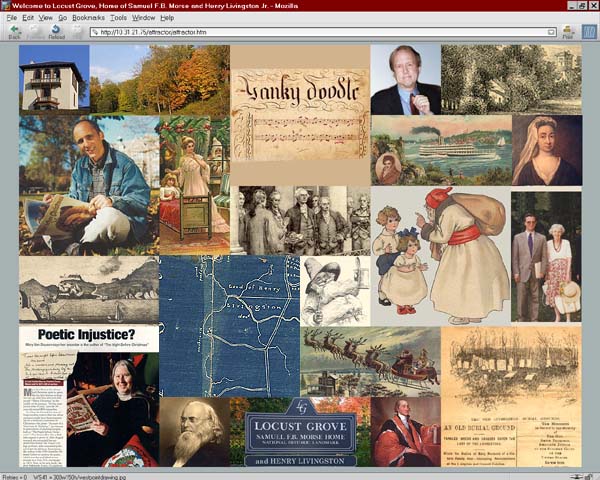Print the page with the Print icon
Viewport: 600px width, 480px height.
[x=567, y=32]
